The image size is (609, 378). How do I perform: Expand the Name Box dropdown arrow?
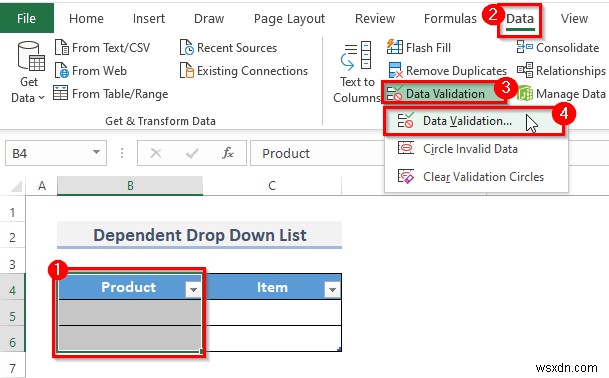pyautogui.click(x=96, y=152)
